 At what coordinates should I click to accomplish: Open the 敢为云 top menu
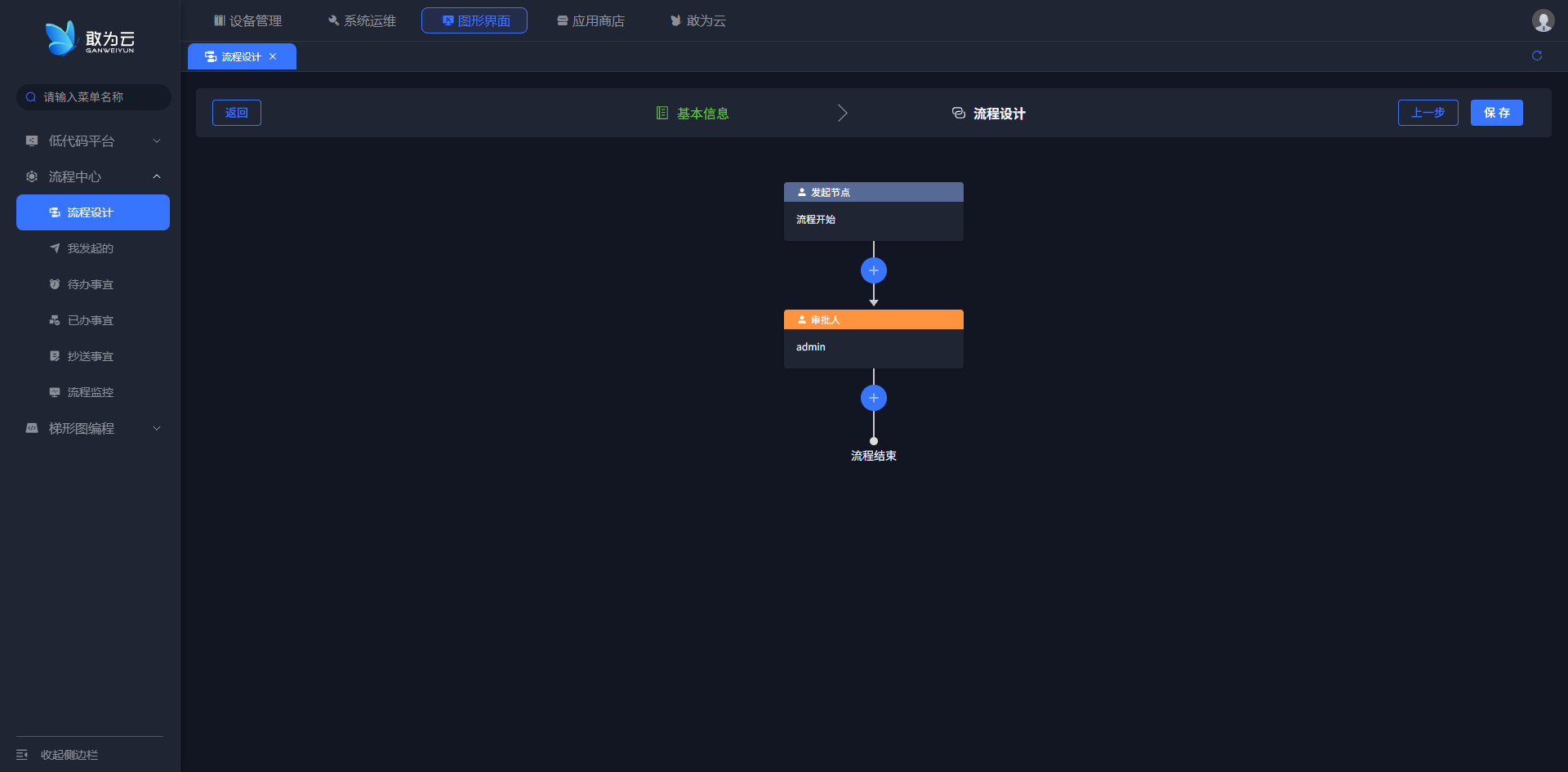(698, 20)
